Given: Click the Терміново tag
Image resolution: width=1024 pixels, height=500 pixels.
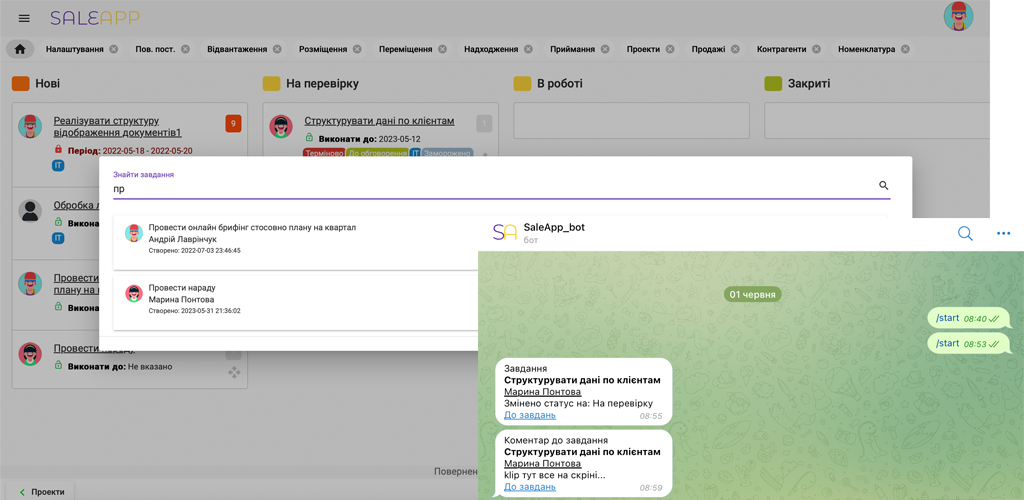Looking at the screenshot, I should click(324, 154).
